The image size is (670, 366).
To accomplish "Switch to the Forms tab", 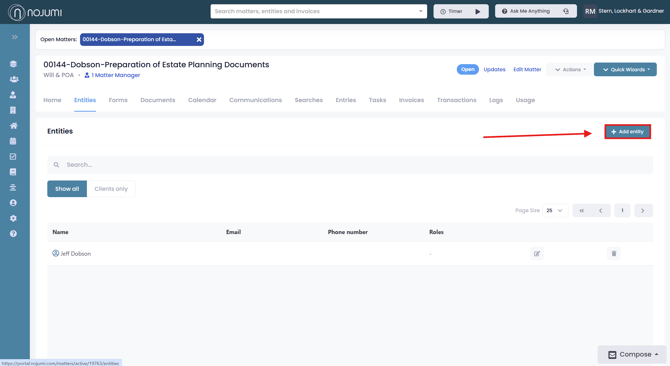I will pos(118,100).
